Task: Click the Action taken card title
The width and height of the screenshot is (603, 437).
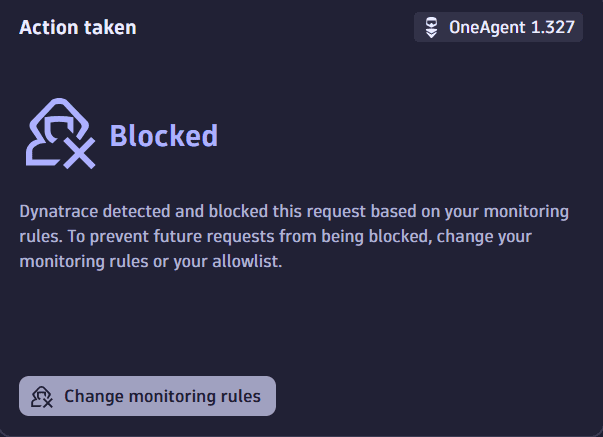Action: pos(78,27)
